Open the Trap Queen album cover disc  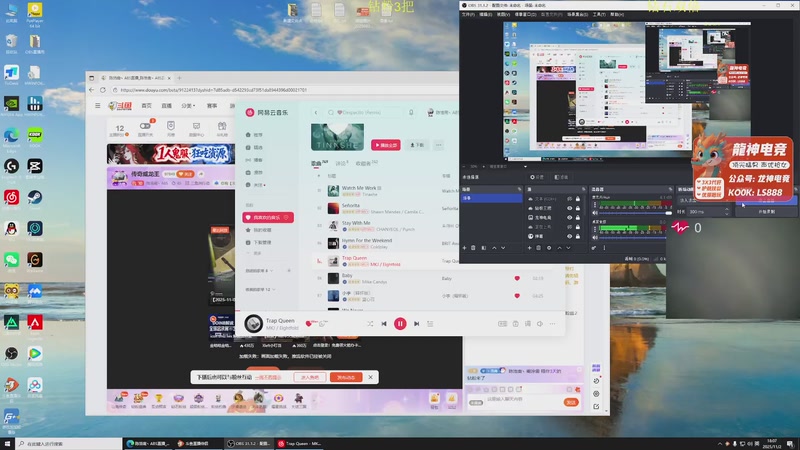(x=254, y=323)
